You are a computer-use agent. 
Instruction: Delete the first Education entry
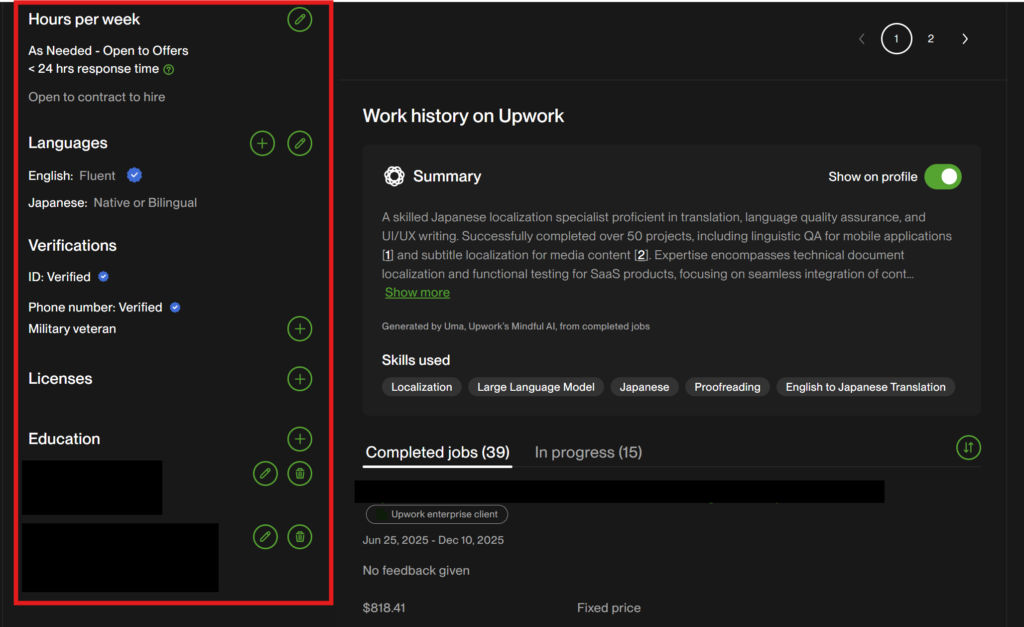tap(299, 473)
